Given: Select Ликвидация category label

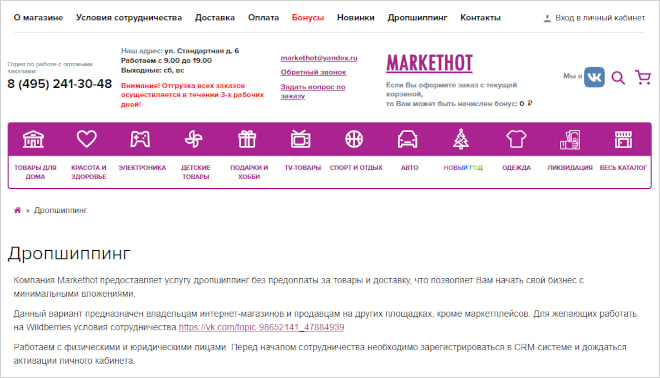Looking at the screenshot, I should coord(570,168).
